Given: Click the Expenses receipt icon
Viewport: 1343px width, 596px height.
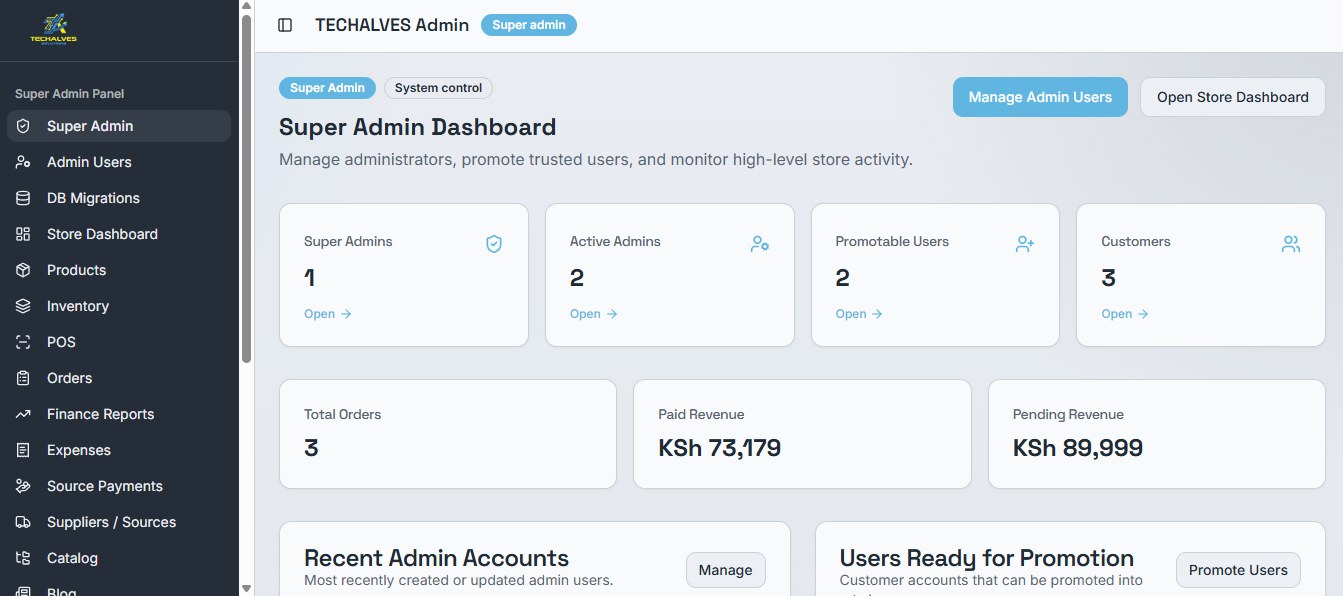Looking at the screenshot, I should [23, 450].
